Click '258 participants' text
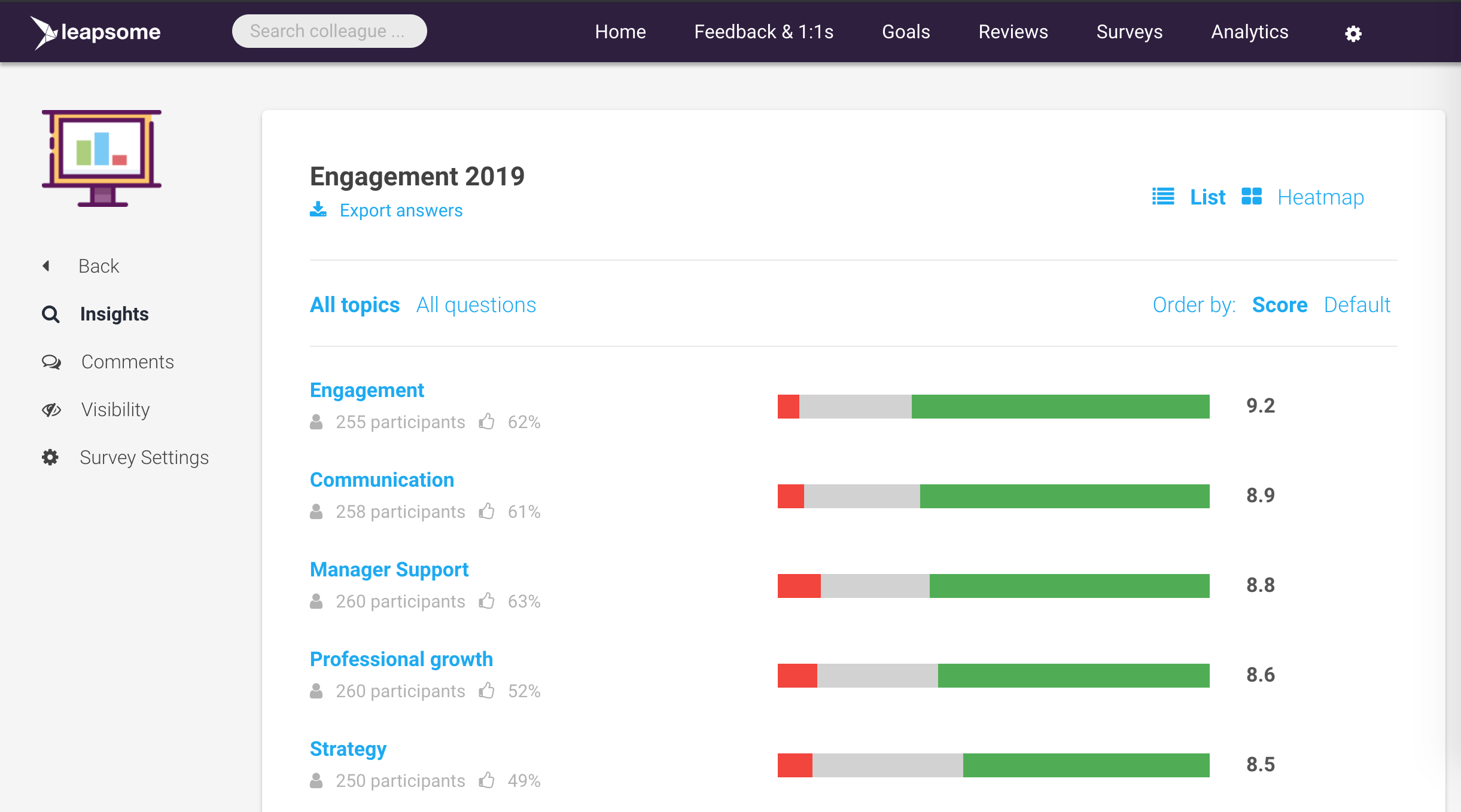The width and height of the screenshot is (1461, 812). pyautogui.click(x=400, y=512)
